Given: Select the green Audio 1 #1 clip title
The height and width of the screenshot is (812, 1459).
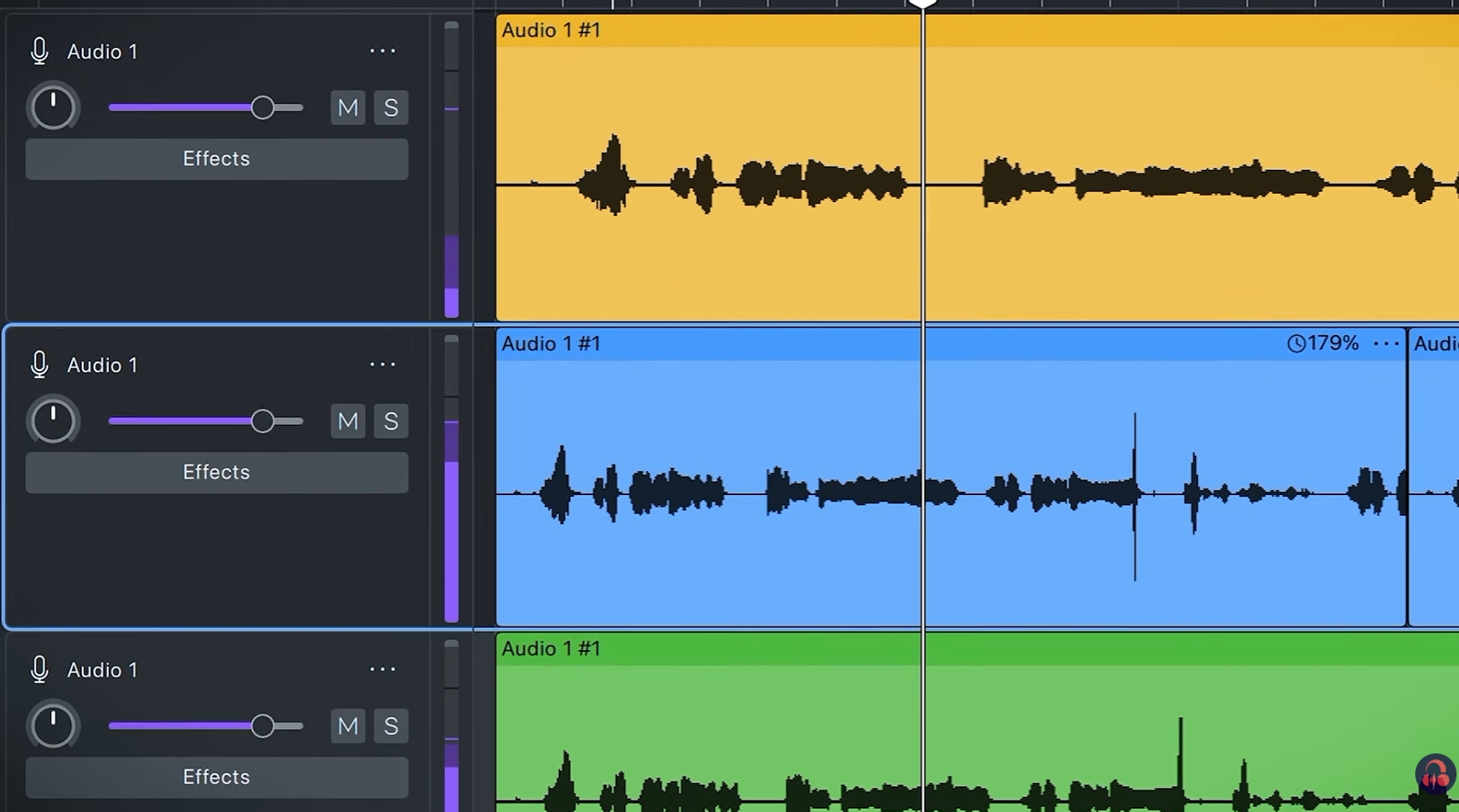Looking at the screenshot, I should (551, 649).
